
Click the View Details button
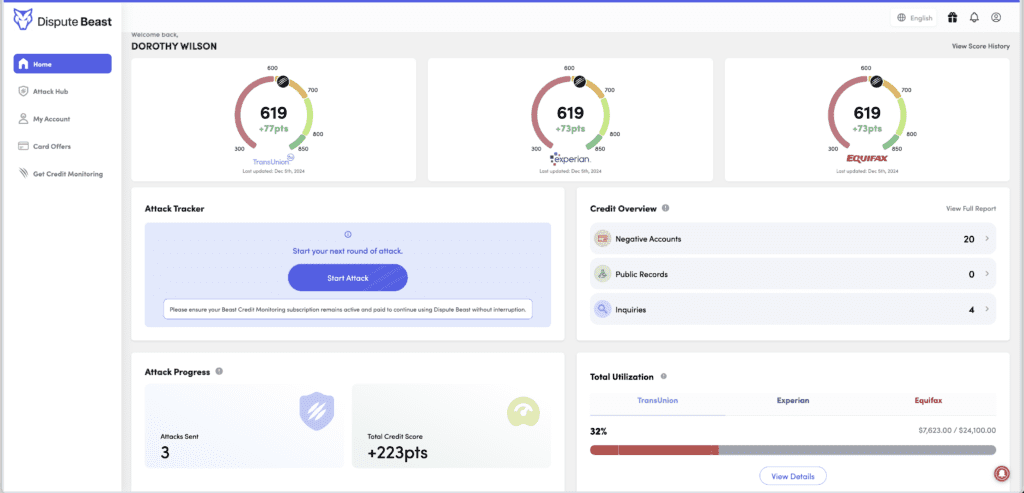pos(792,475)
